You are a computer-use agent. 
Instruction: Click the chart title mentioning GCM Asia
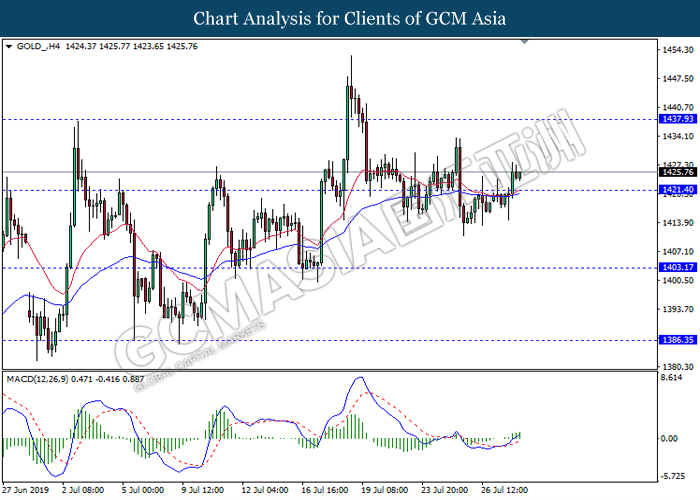click(350, 18)
